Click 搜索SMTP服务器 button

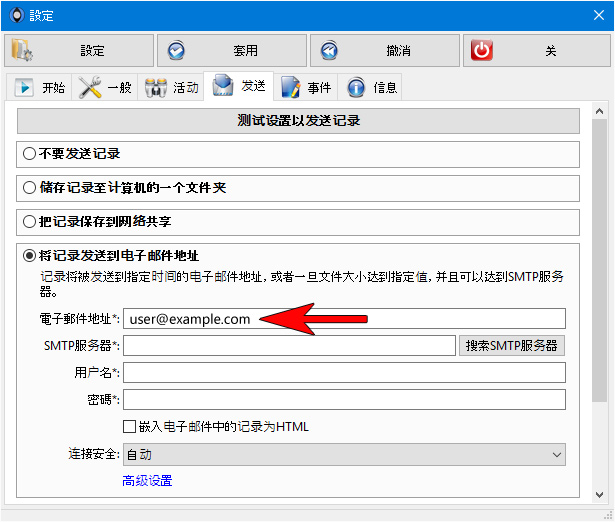(x=511, y=346)
